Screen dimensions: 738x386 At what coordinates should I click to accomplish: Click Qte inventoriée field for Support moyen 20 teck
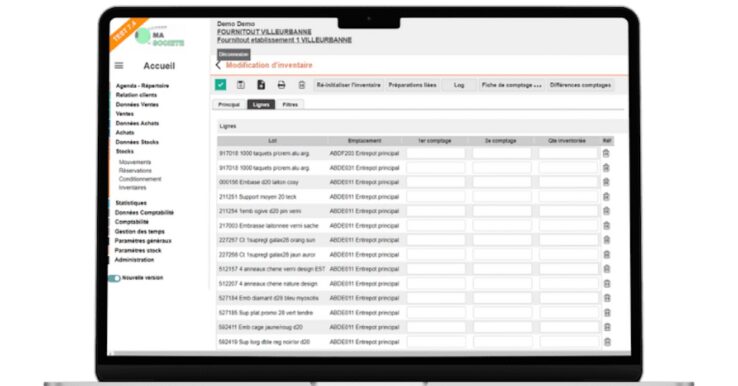click(568, 197)
